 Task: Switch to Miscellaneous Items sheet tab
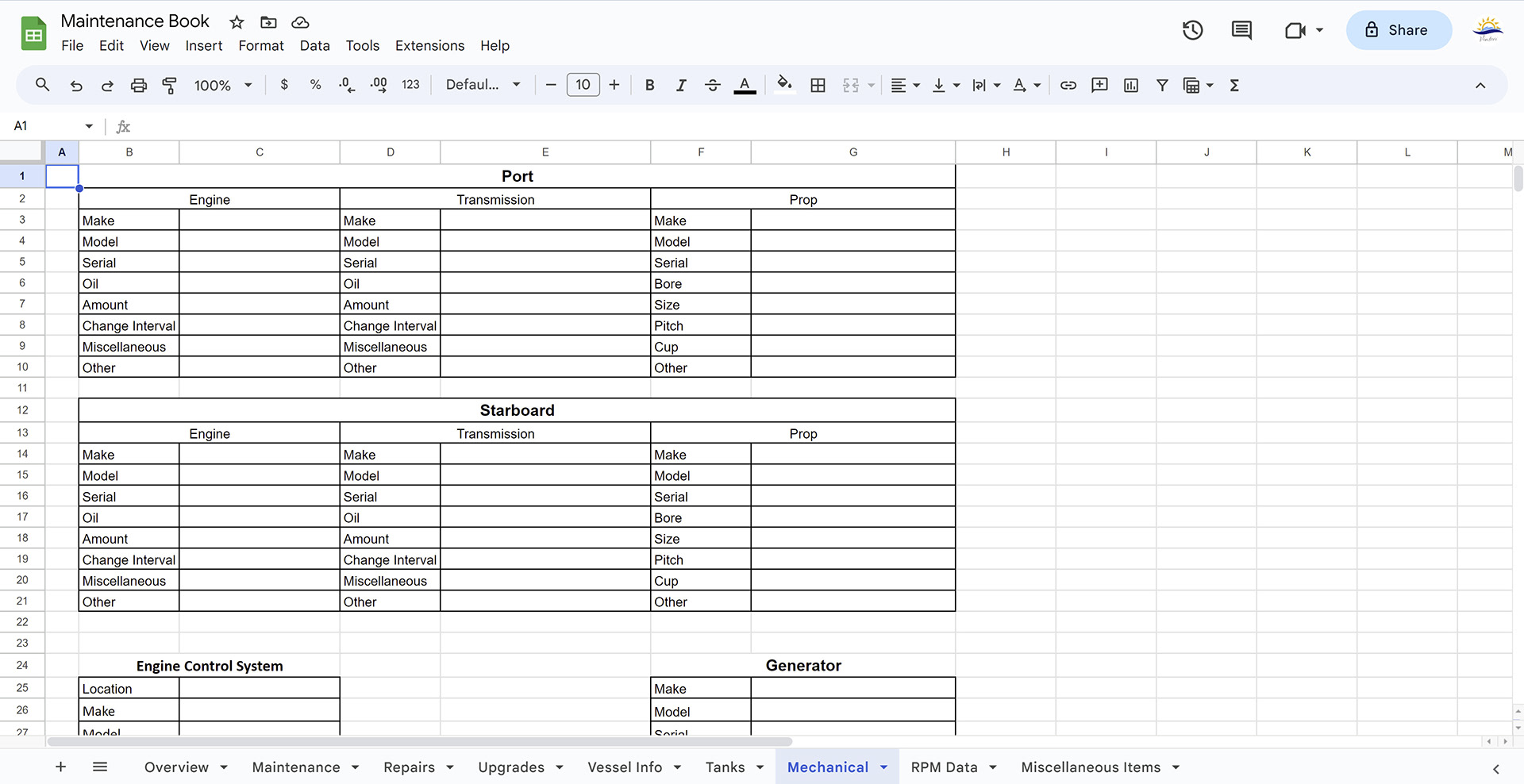click(1091, 767)
